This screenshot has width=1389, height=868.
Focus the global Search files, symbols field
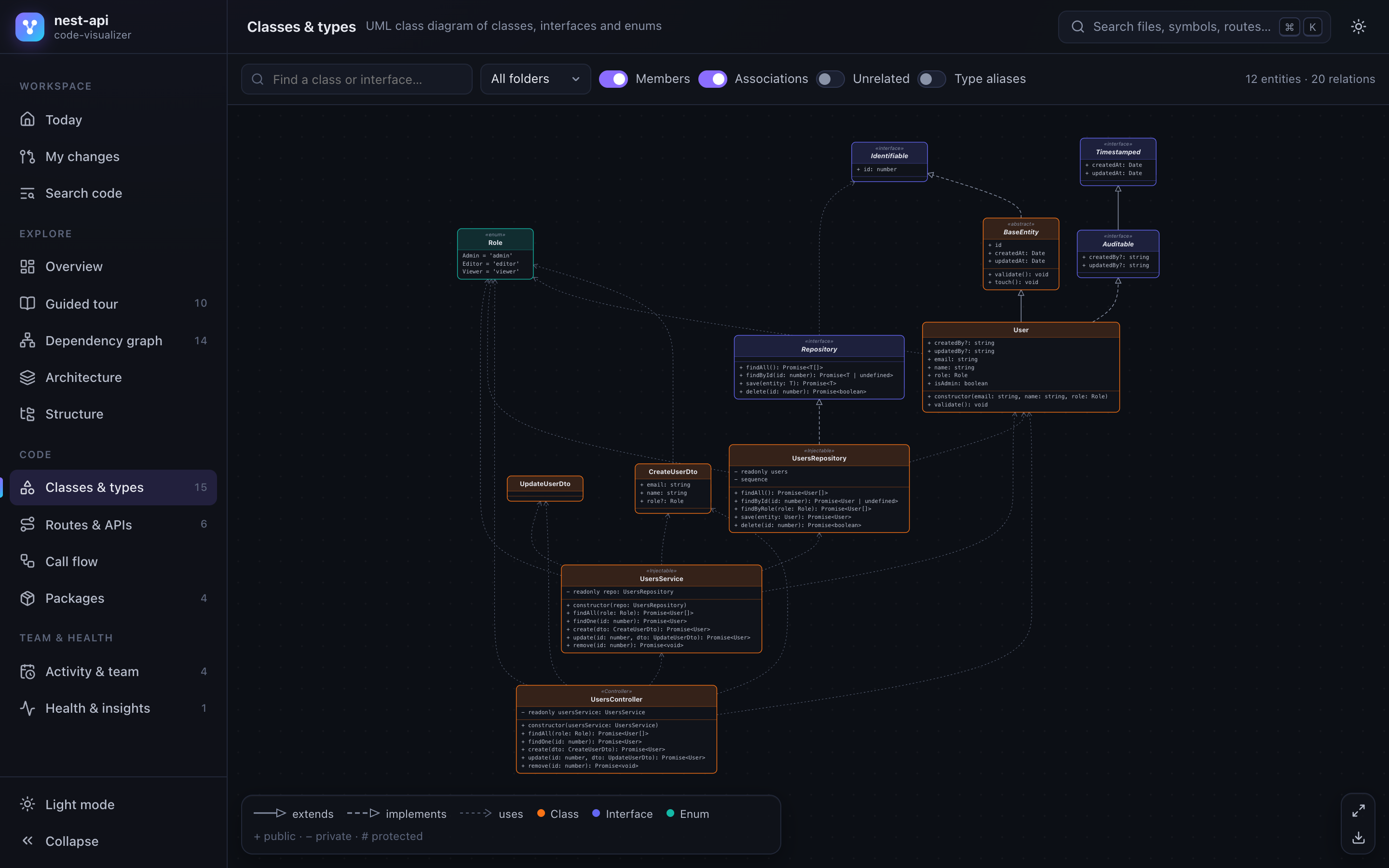click(1194, 27)
